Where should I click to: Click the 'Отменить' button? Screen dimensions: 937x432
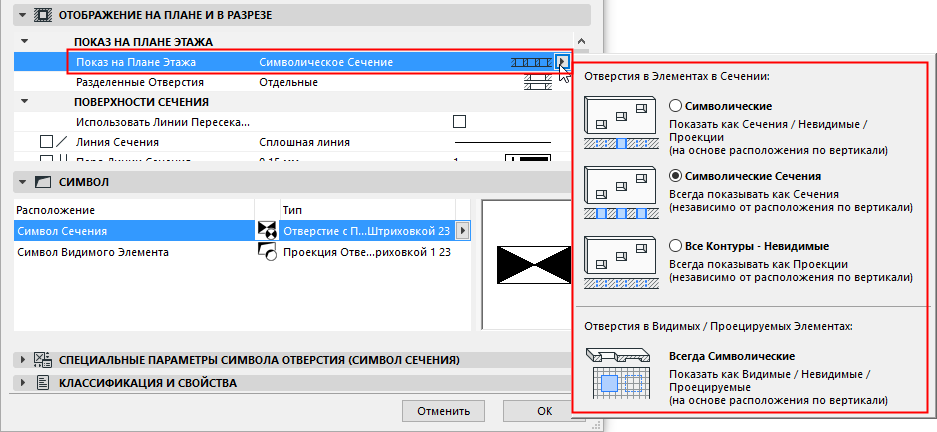pos(443,411)
